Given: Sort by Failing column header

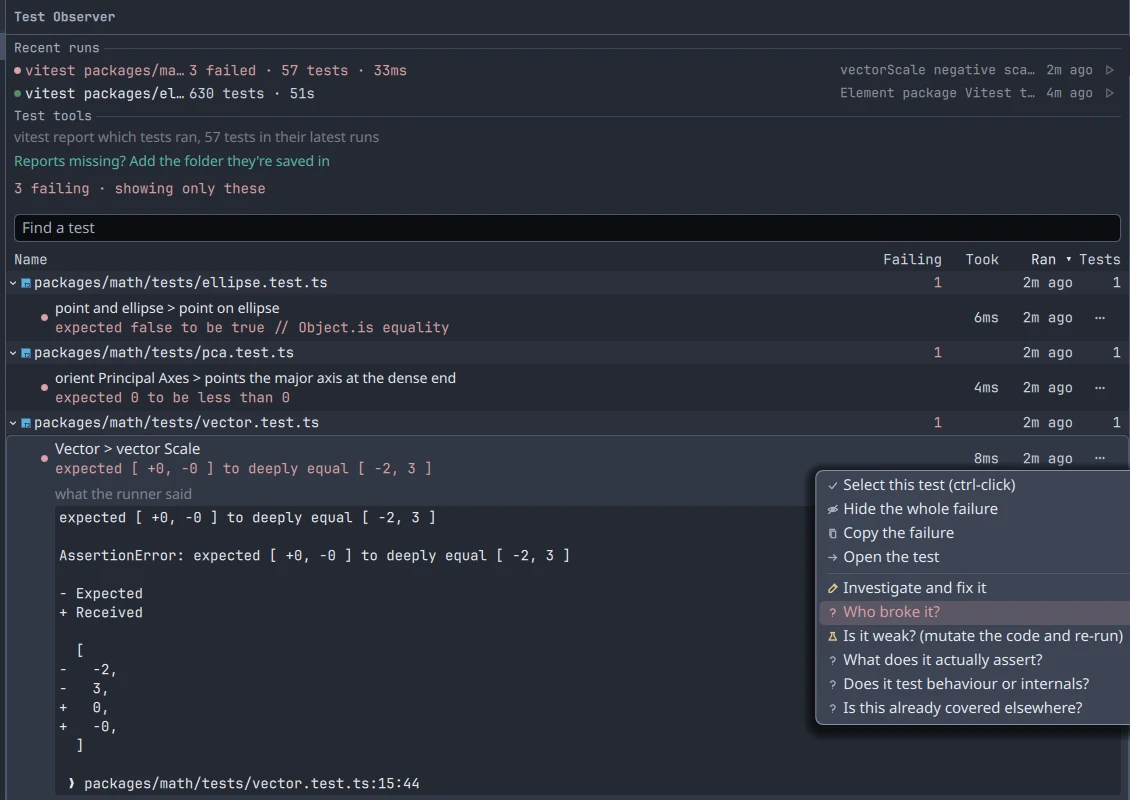Looking at the screenshot, I should tap(912, 259).
